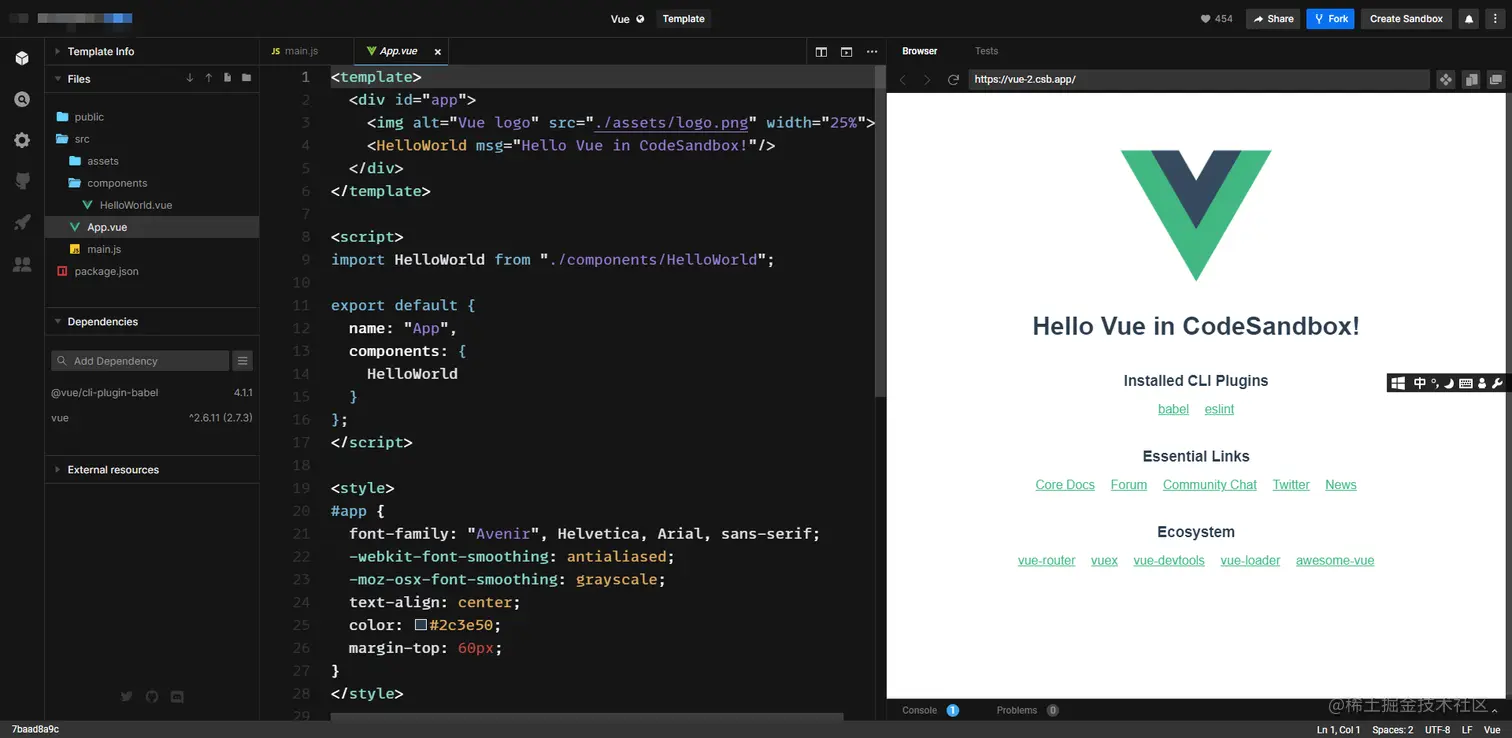Click the Template badge in title bar
The image size is (1512, 738).
(x=683, y=19)
